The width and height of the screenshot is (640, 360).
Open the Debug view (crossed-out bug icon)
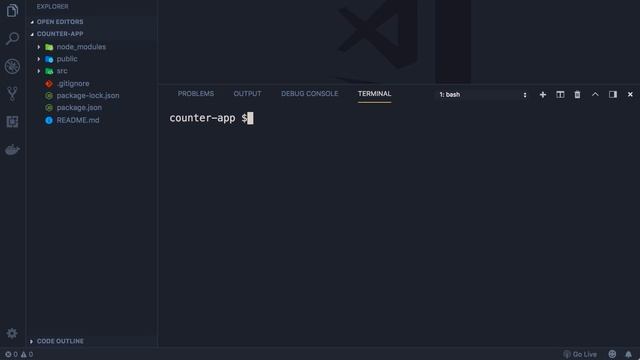(12, 66)
